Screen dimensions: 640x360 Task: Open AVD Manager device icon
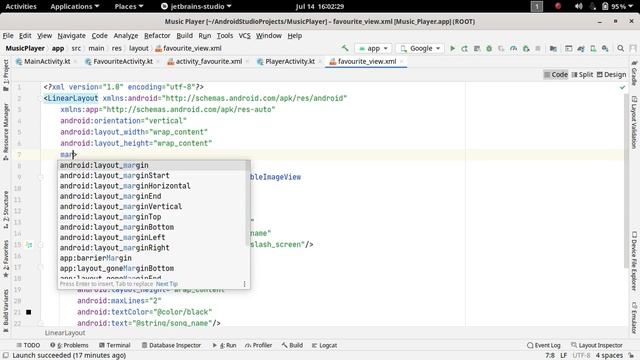593,48
